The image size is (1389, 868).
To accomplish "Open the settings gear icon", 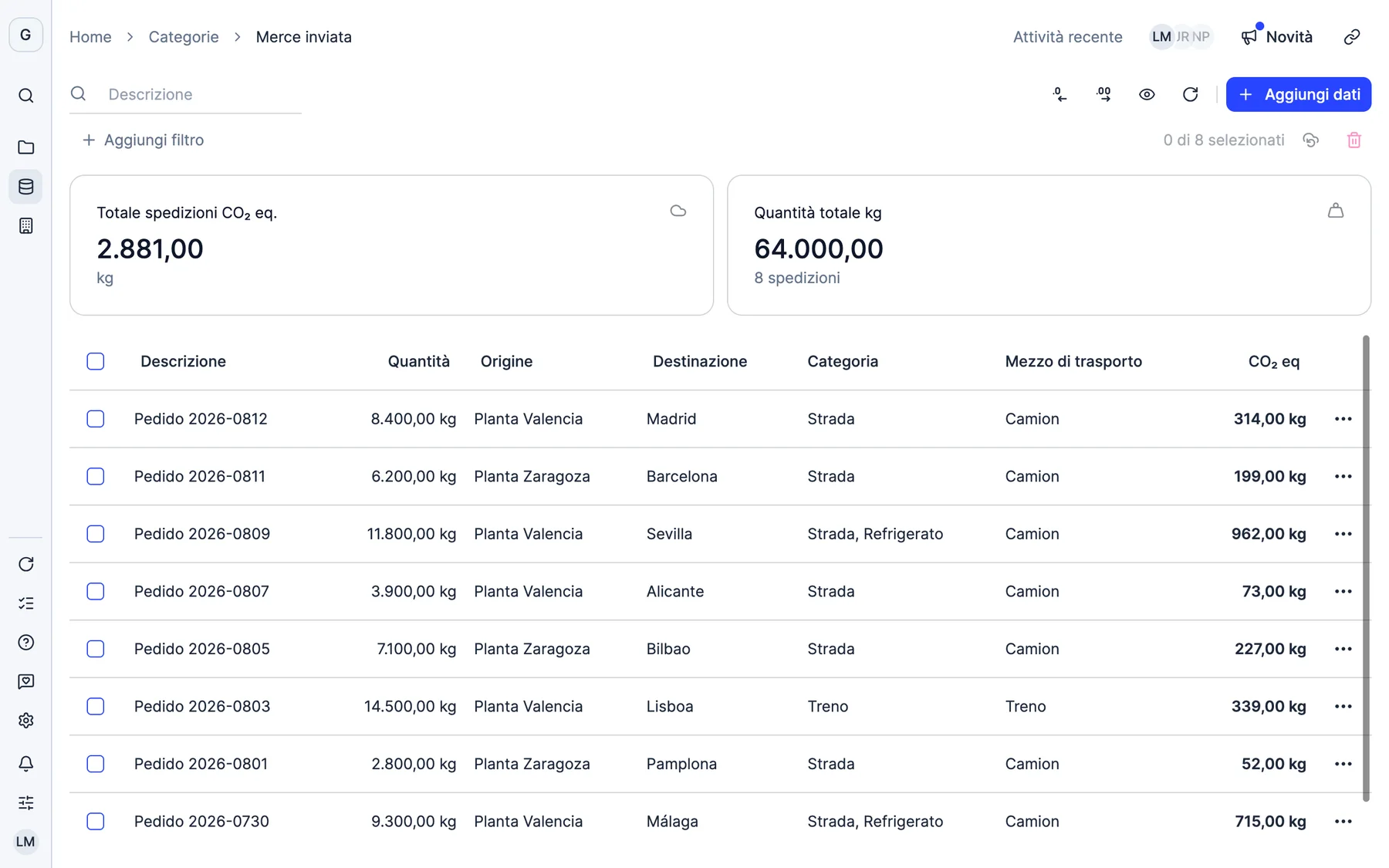I will coord(25,721).
